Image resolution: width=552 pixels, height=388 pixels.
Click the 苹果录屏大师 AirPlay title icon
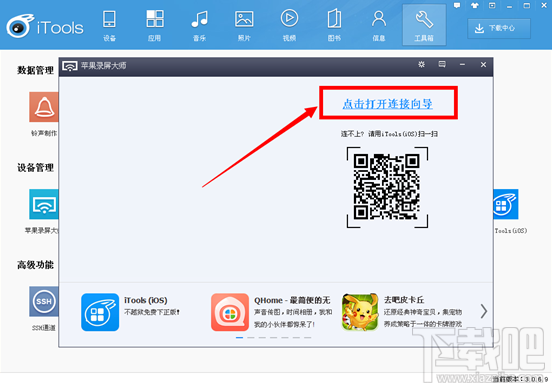coord(70,66)
